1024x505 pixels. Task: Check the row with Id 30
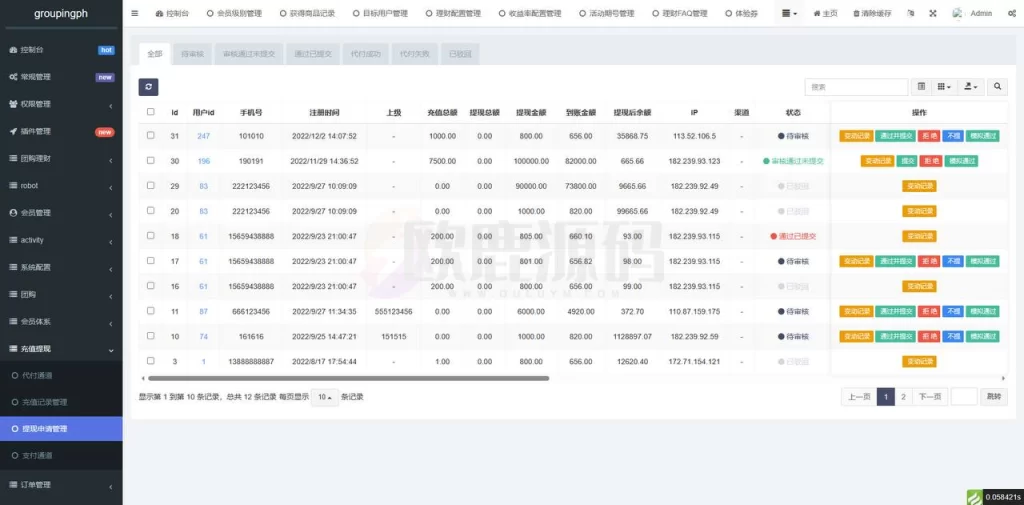[151, 160]
